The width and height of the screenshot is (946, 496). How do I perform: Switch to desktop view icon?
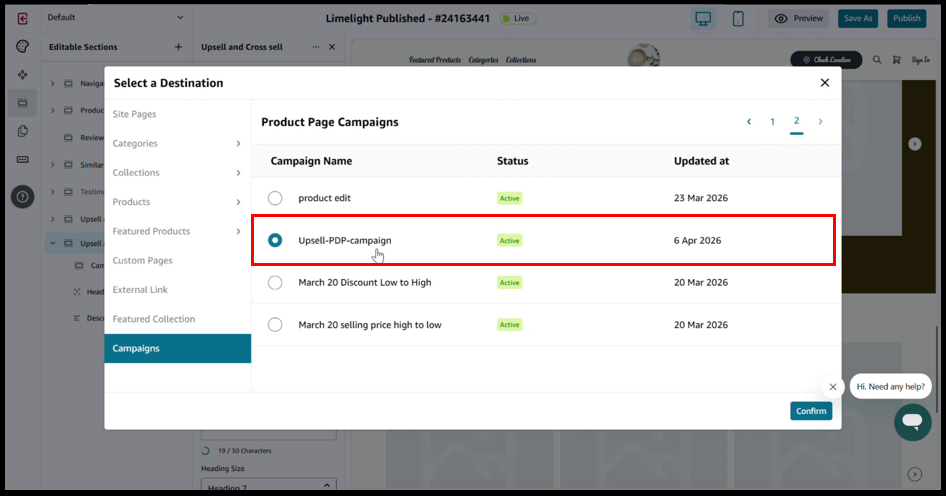(705, 18)
